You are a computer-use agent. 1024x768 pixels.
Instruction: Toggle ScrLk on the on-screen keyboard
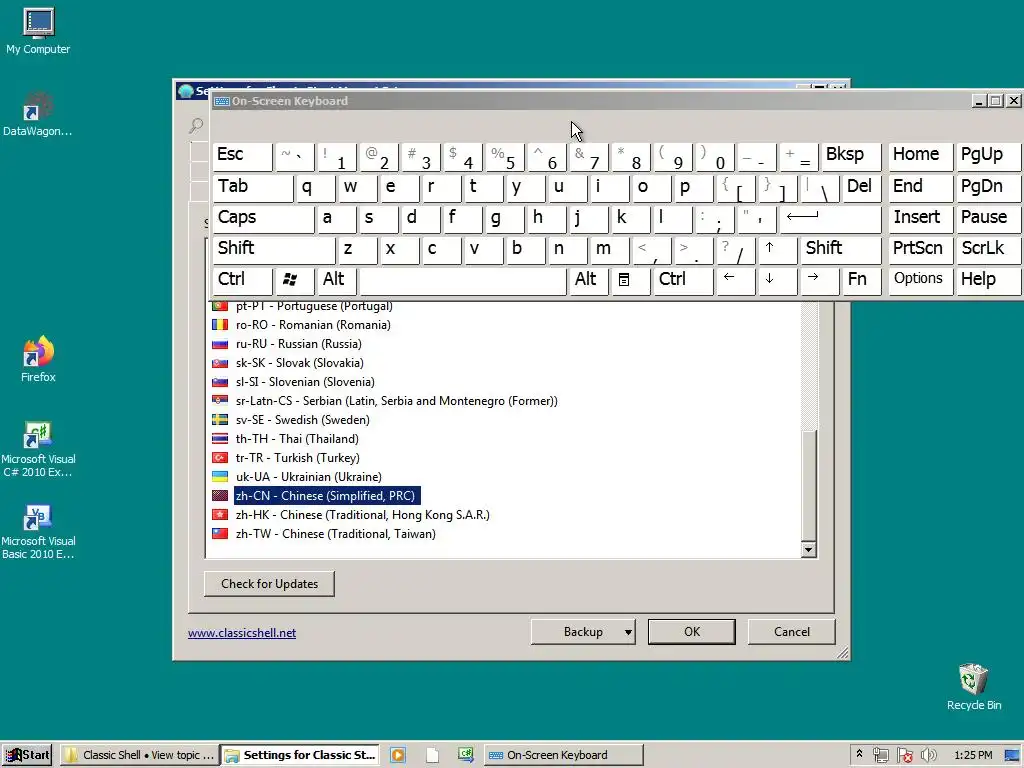[x=987, y=249]
